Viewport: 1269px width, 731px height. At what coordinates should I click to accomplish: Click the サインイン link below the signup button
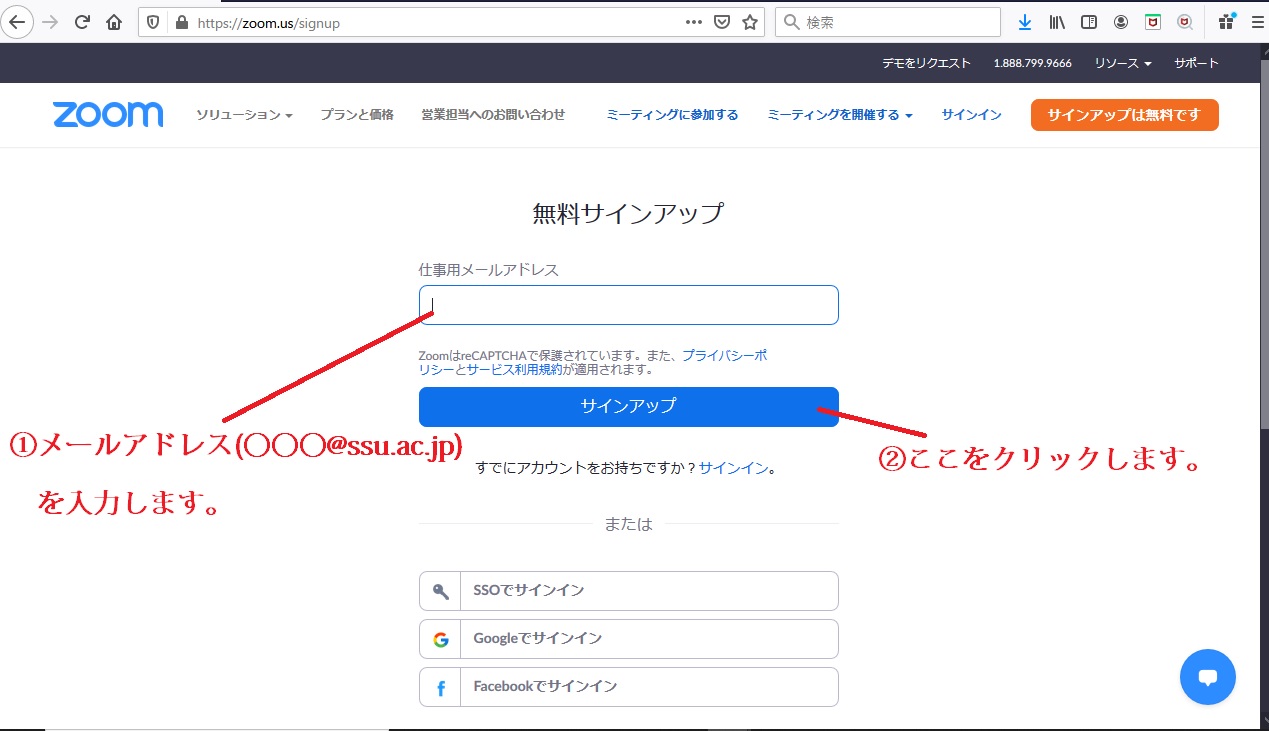click(733, 467)
